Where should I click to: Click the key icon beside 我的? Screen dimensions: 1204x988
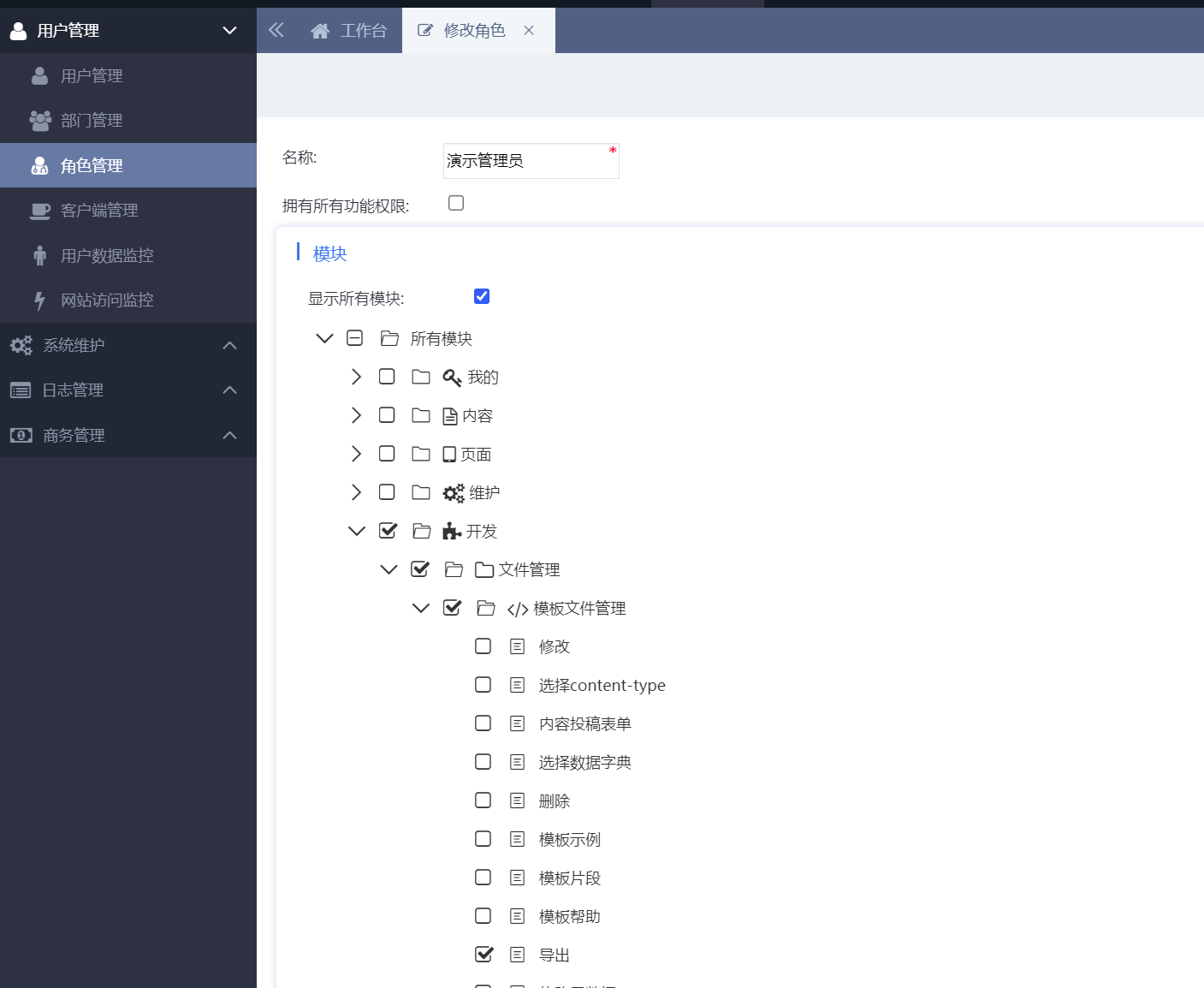click(x=452, y=378)
